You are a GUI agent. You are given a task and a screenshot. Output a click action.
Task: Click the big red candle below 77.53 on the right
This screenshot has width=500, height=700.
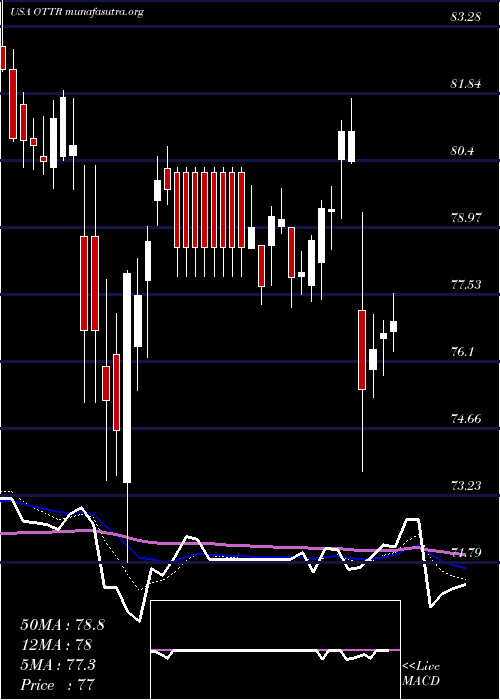click(362, 350)
